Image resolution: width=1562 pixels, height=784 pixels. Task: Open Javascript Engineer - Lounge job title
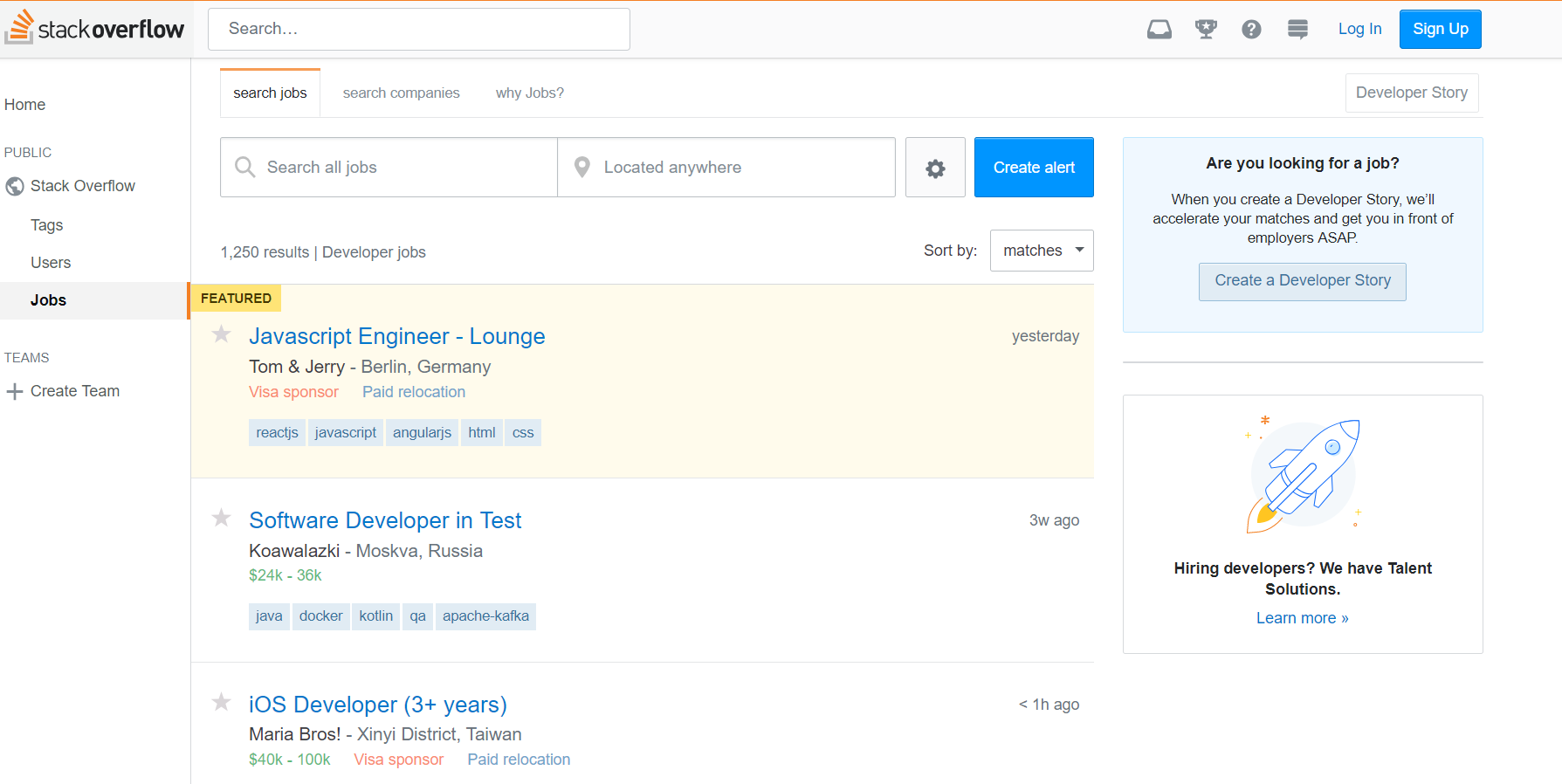397,336
